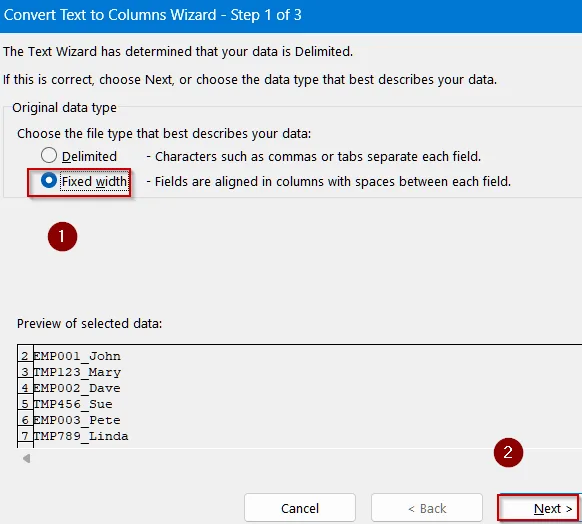Select preview row TMP789_Linda
The width and height of the screenshot is (582, 524).
pos(81,436)
